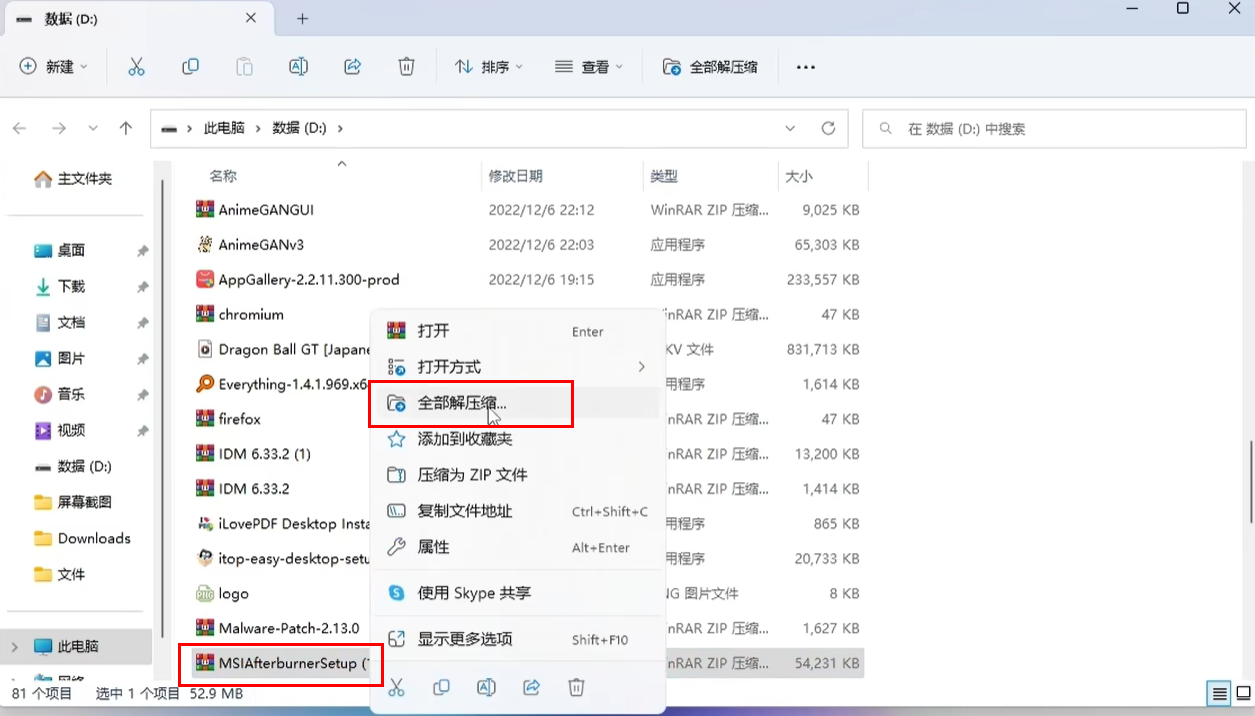Open the See more (...) toolbar menu
Viewport: 1255px width, 716px height.
point(805,66)
